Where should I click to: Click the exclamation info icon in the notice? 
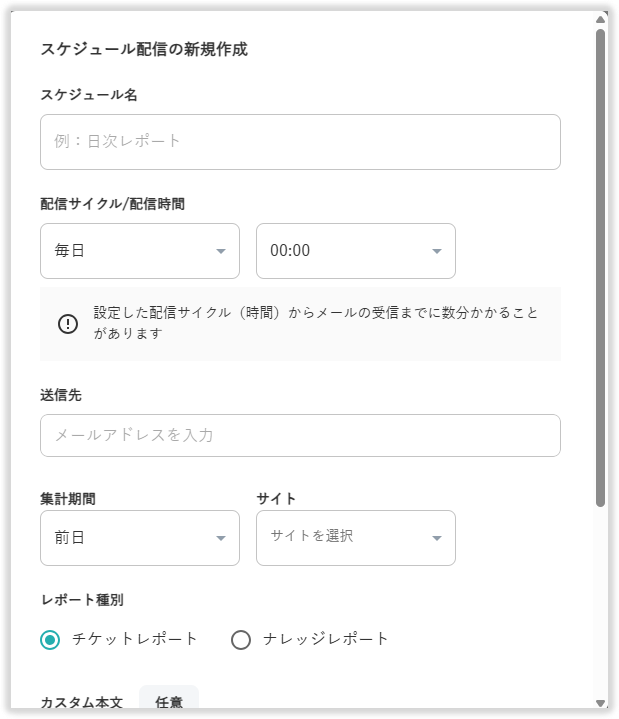point(68,324)
